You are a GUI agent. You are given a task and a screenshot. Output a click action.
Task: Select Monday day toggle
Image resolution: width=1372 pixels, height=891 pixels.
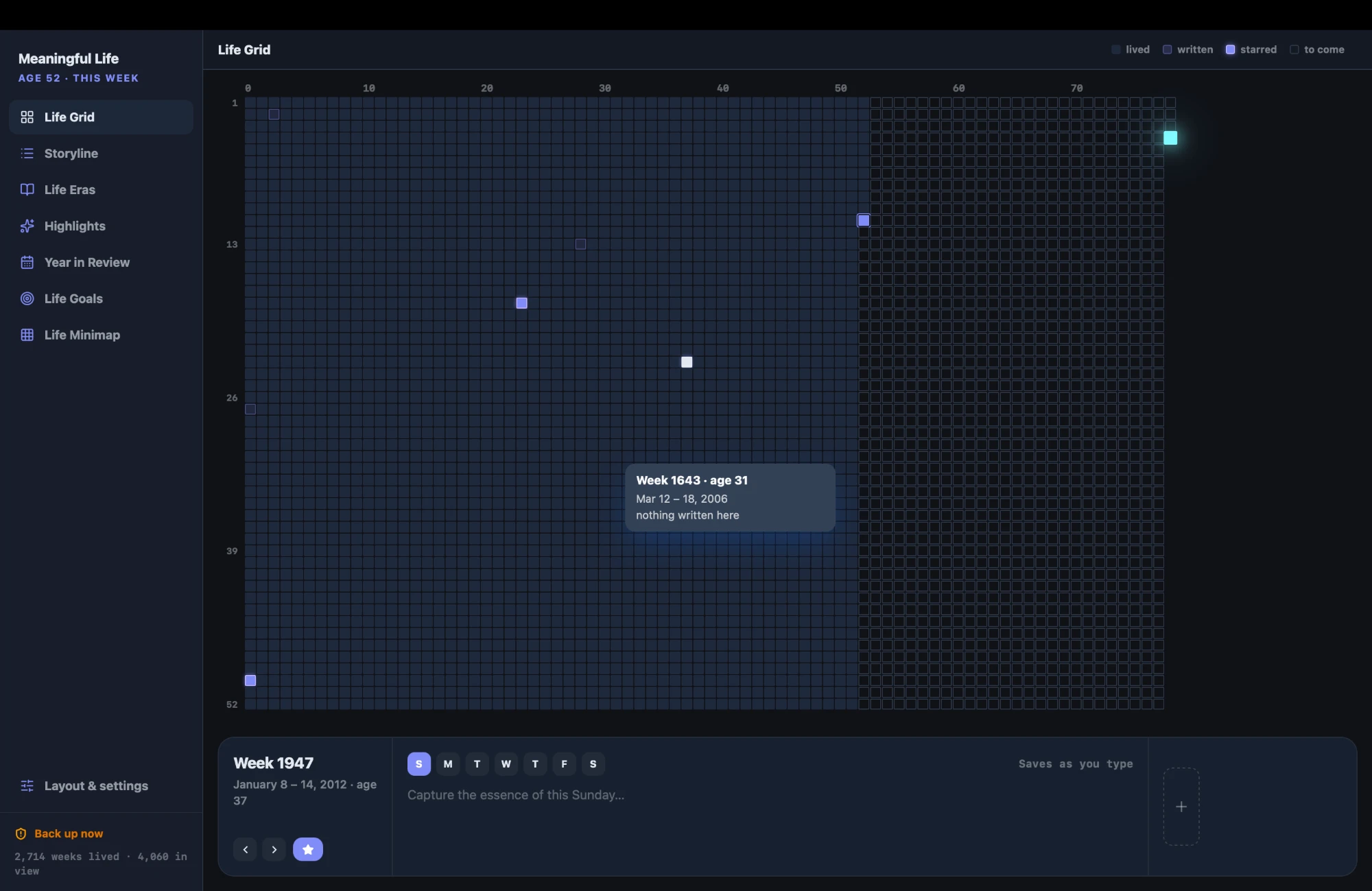point(448,764)
